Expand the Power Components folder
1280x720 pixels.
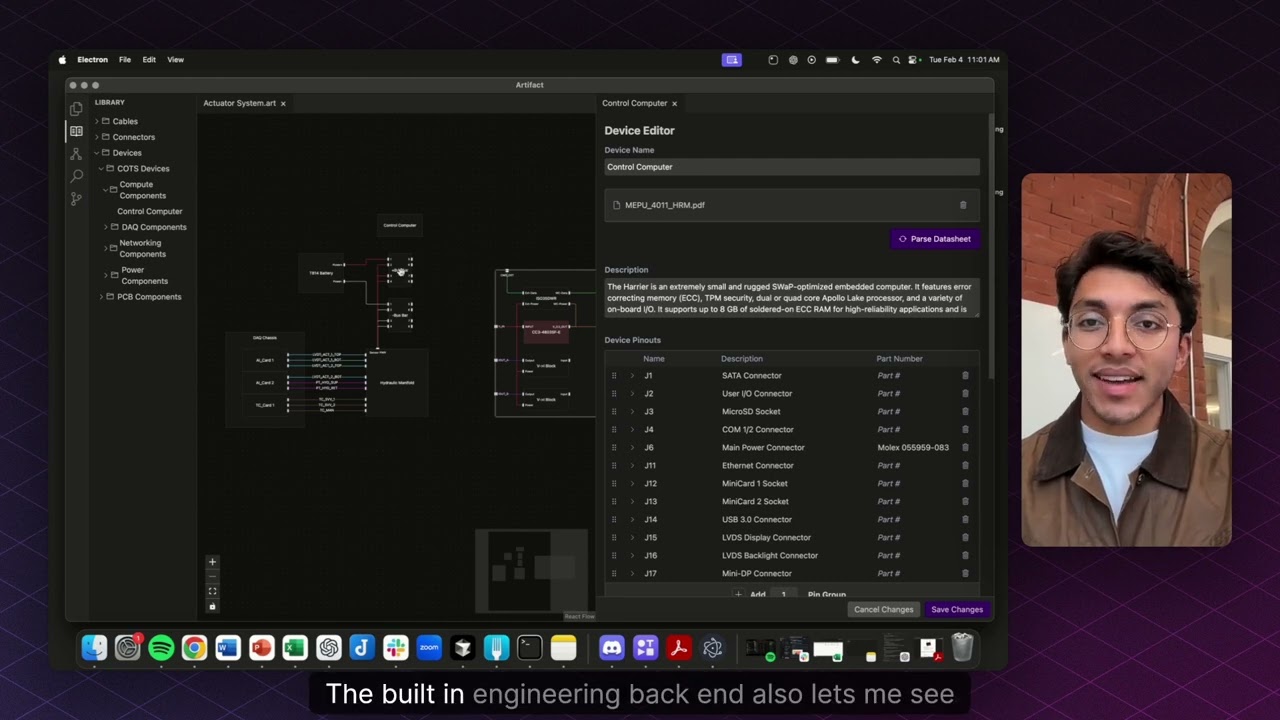105,275
